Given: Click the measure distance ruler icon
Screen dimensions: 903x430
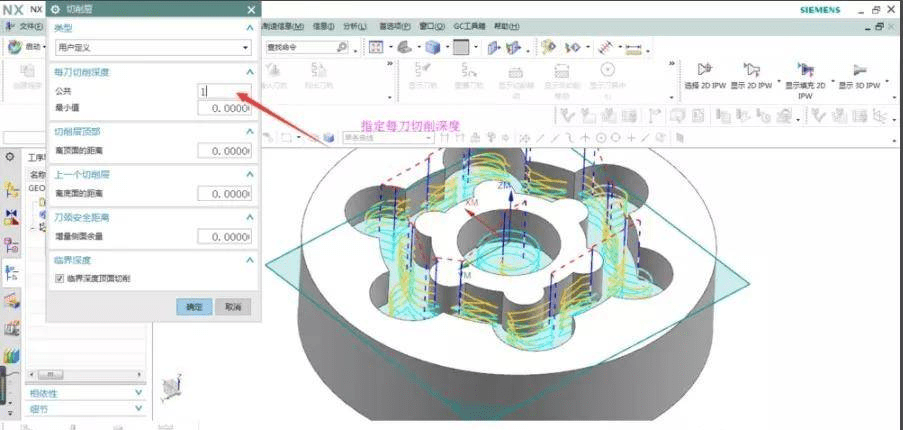Looking at the screenshot, I should tap(633, 48).
